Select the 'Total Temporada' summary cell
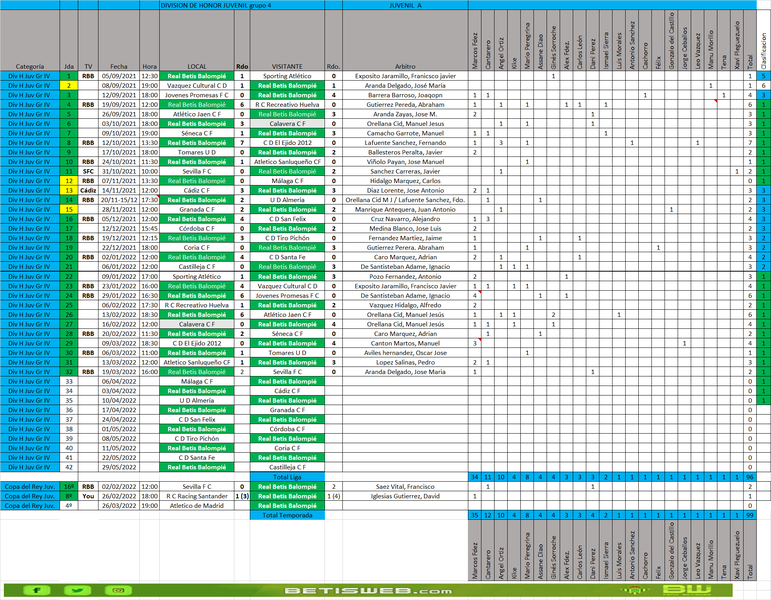Image resolution: width=771 pixels, height=600 pixels. [x=287, y=515]
